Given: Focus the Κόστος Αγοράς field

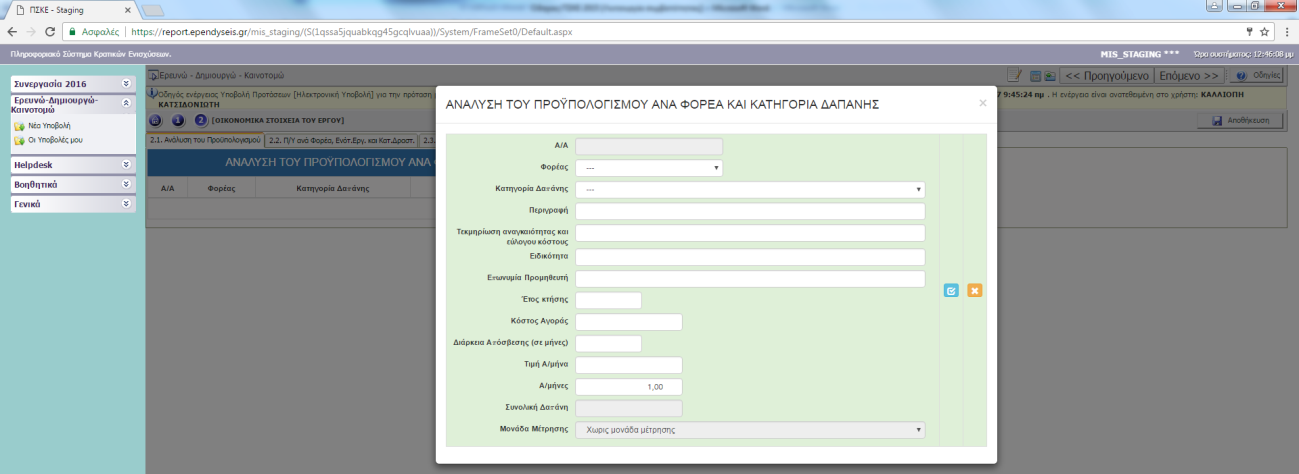Looking at the screenshot, I should (x=629, y=321).
